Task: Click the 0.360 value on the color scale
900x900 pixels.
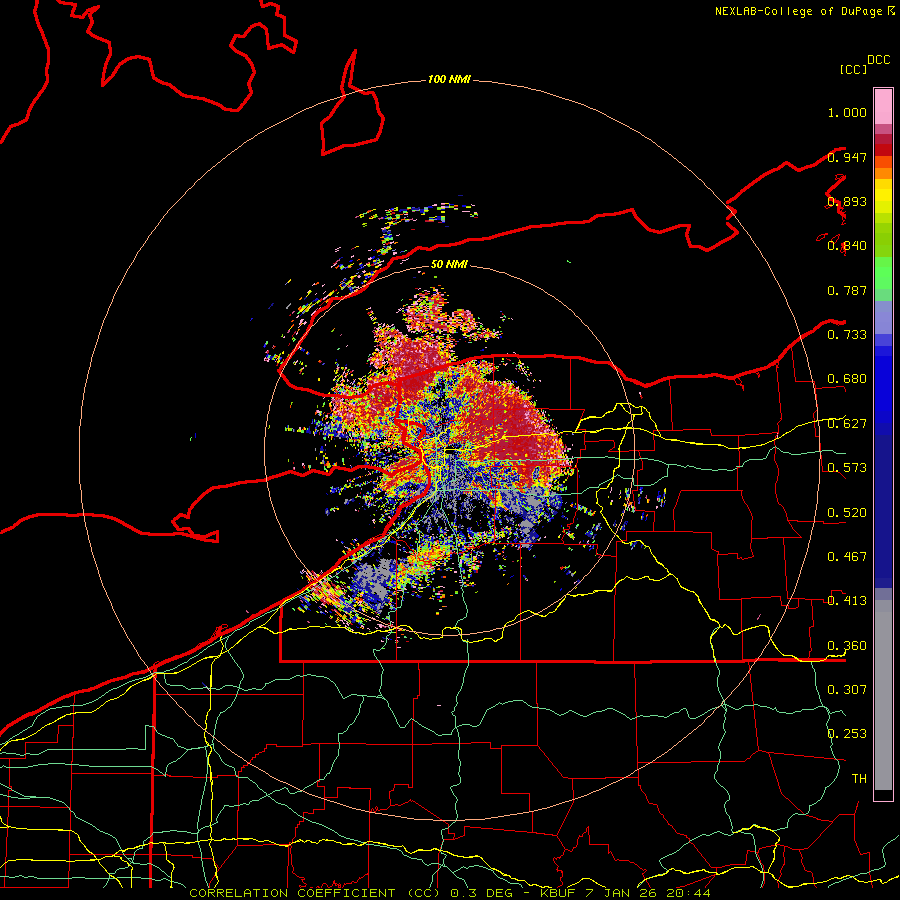Action: 847,646
